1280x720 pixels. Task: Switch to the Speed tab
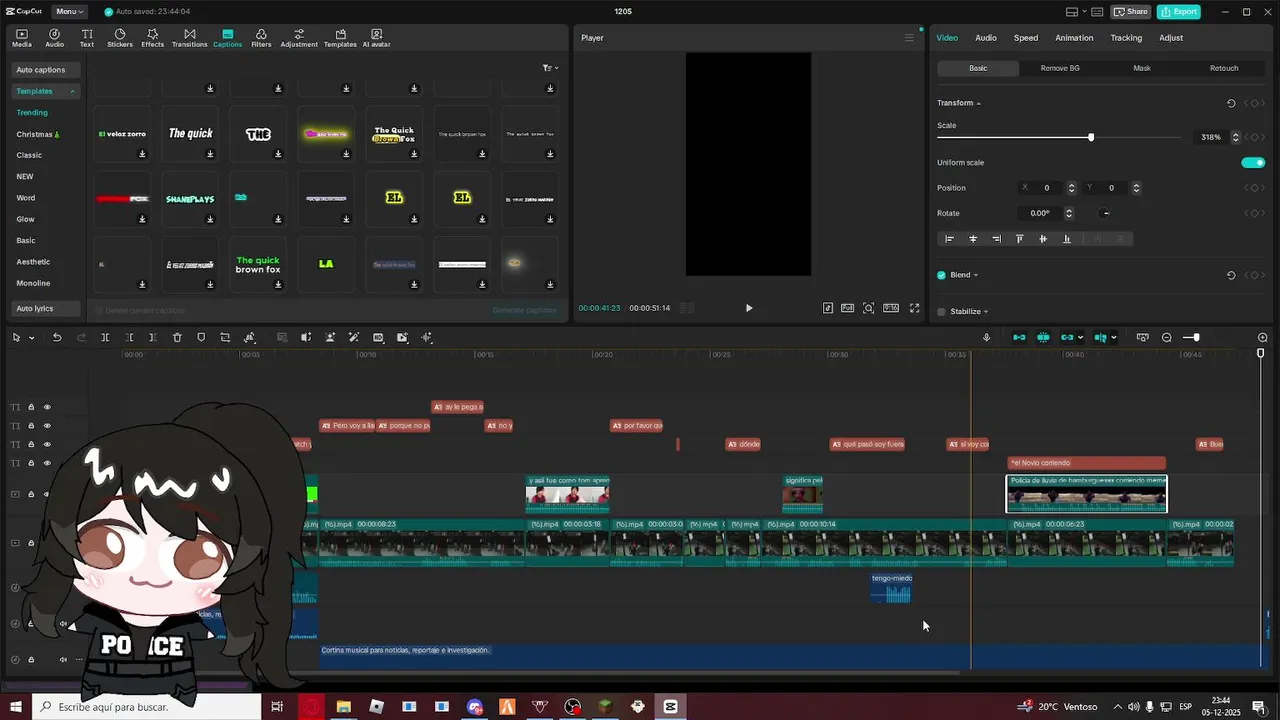pyautogui.click(x=1026, y=38)
